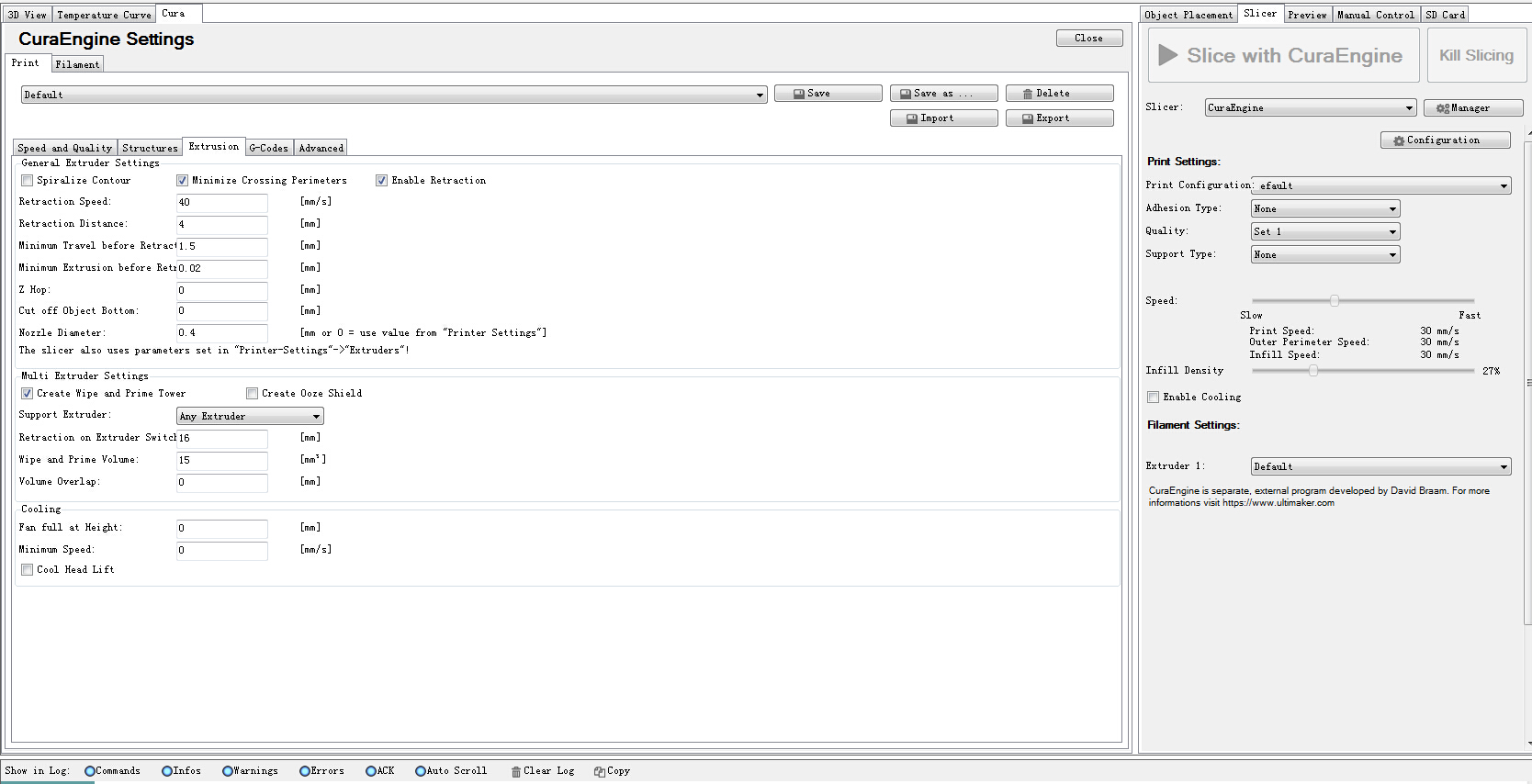1532x784 pixels.
Task: Click the Save as floppy icon
Action: point(906,94)
